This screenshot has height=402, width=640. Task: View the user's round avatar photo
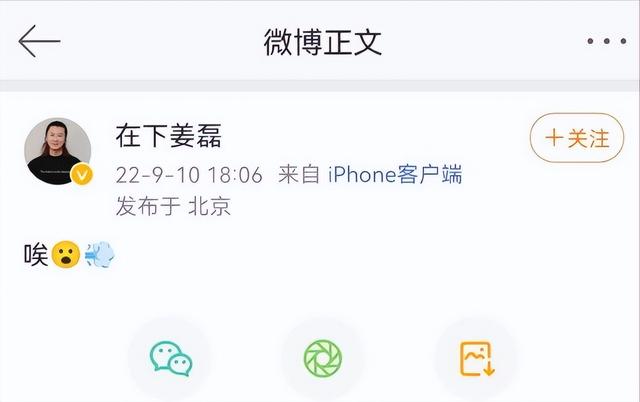click(58, 151)
